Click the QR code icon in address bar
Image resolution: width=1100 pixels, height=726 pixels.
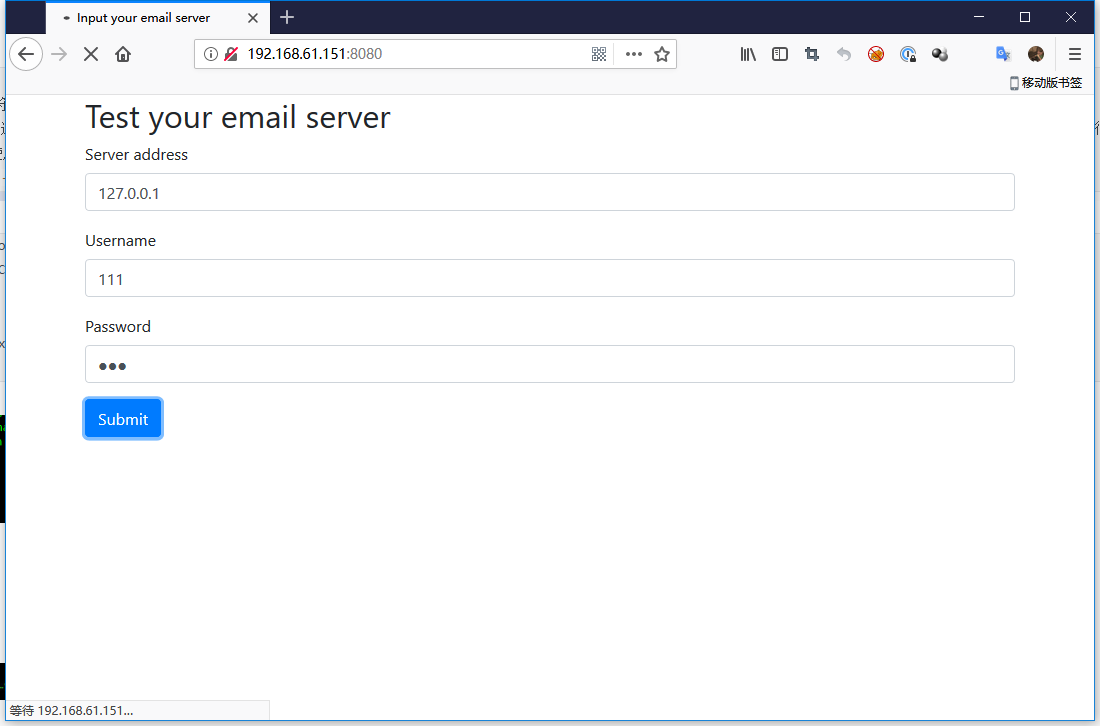click(600, 54)
